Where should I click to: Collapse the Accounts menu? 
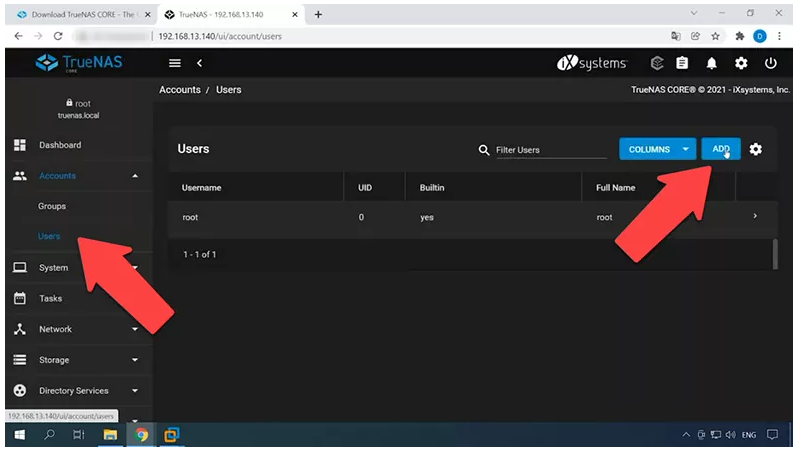tap(135, 176)
